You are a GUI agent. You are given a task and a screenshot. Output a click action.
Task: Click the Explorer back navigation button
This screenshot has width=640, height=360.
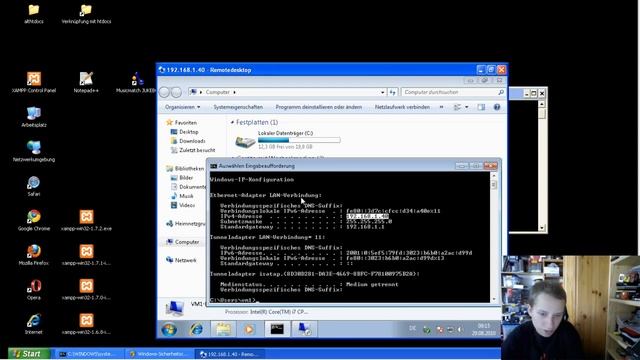coord(164,92)
